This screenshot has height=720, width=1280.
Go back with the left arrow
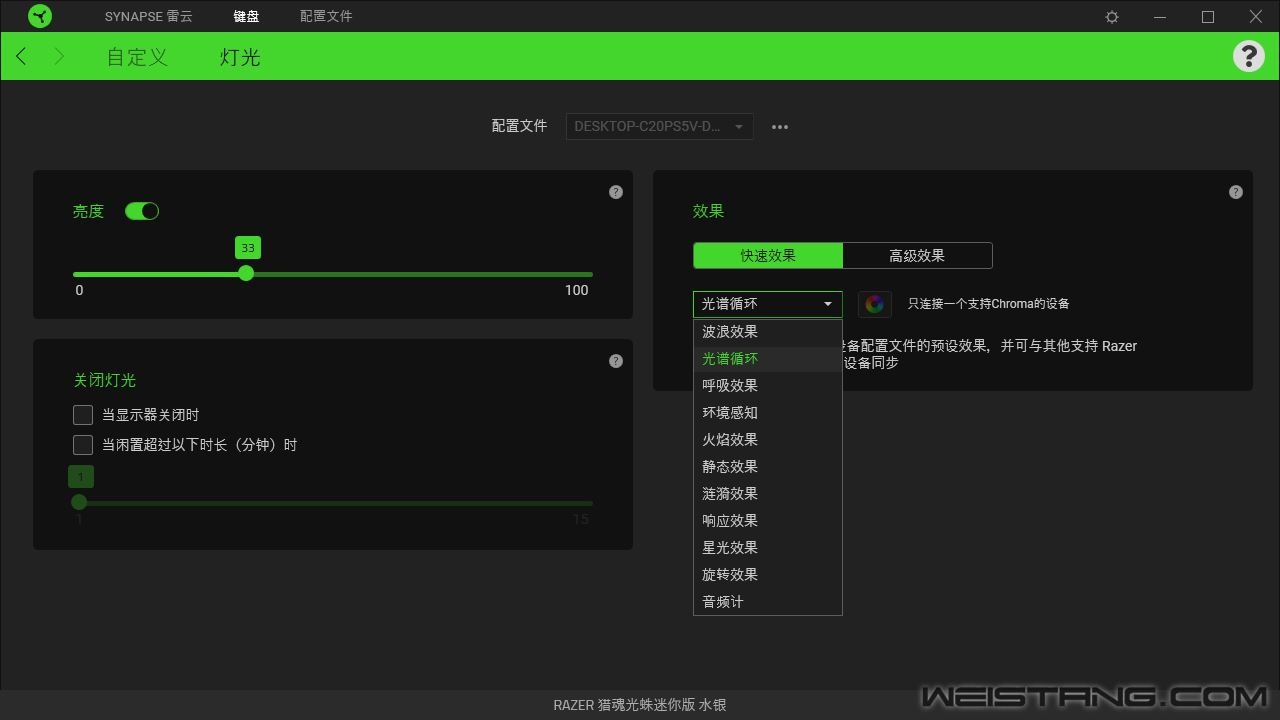[x=21, y=56]
